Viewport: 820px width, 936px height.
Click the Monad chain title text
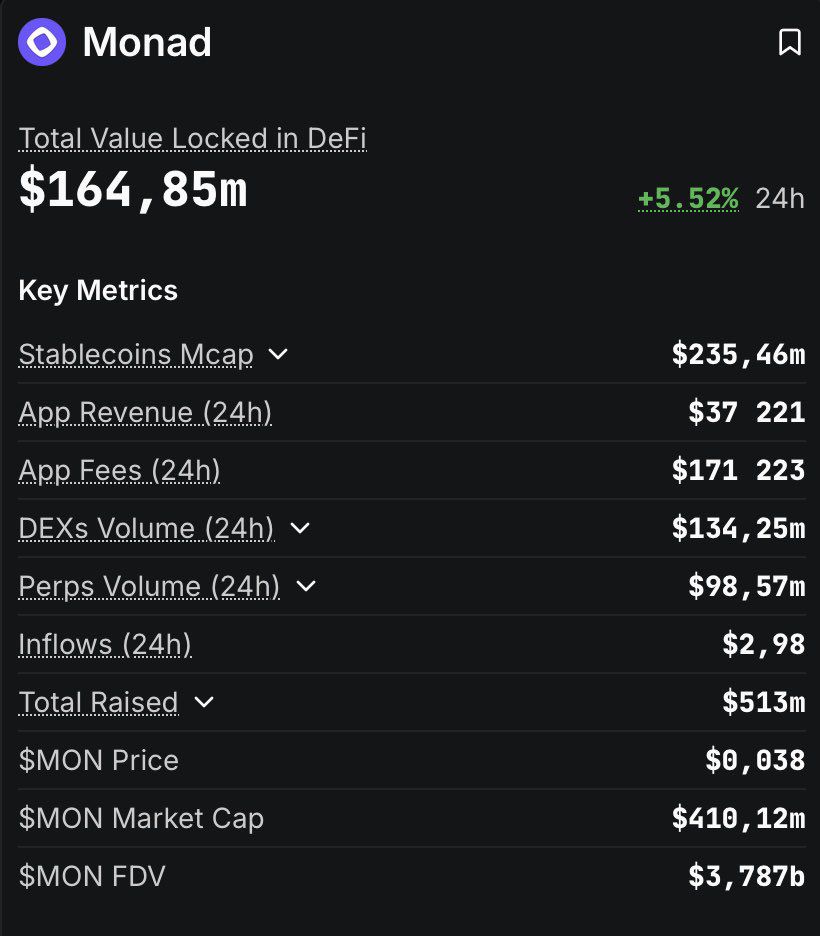click(147, 43)
